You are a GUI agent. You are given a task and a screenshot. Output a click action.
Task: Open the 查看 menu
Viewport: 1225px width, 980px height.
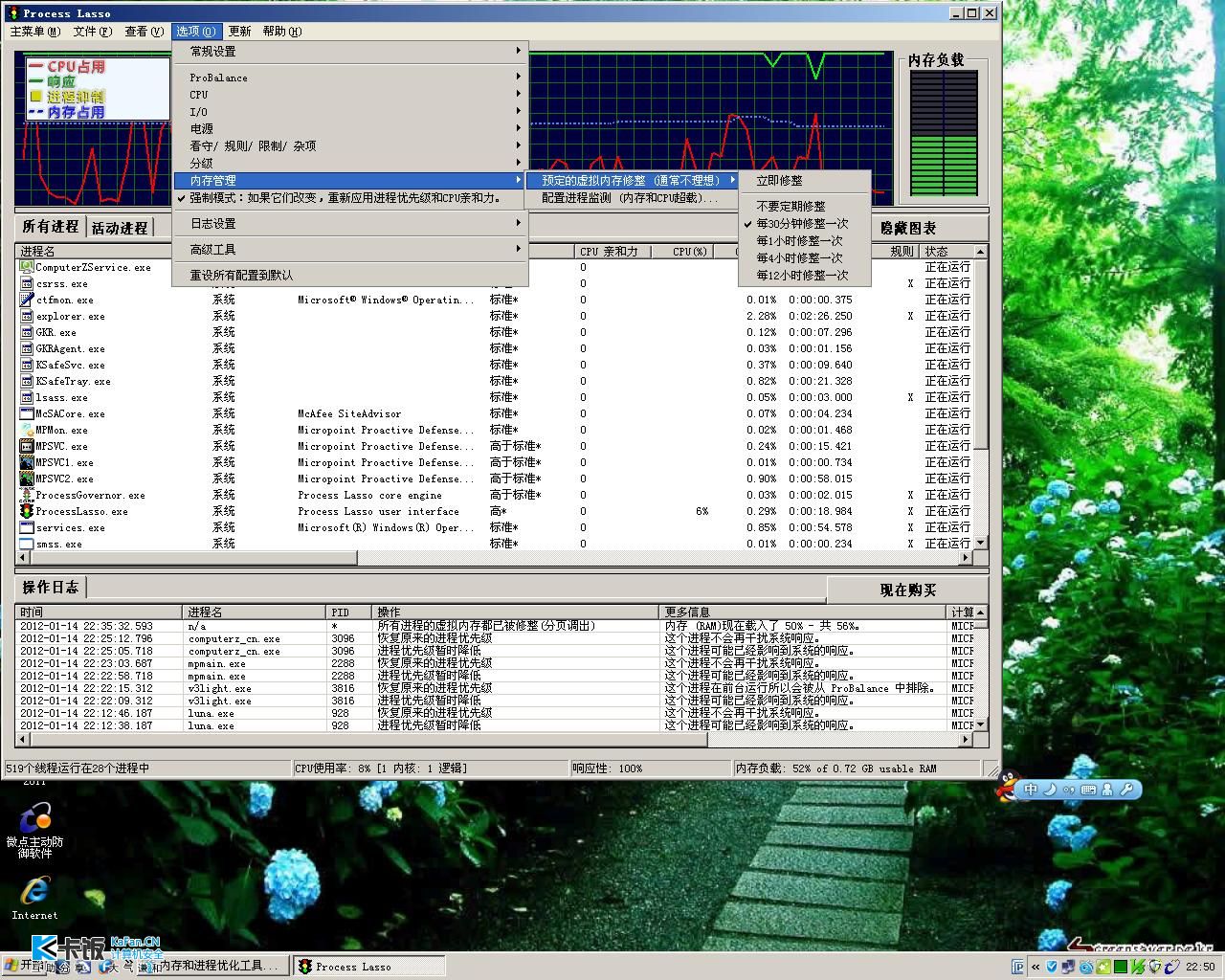tap(145, 32)
